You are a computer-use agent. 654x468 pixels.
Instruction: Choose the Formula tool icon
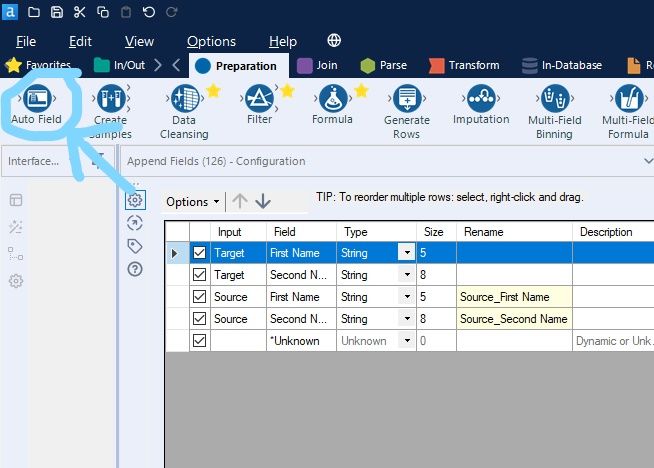(x=332, y=99)
